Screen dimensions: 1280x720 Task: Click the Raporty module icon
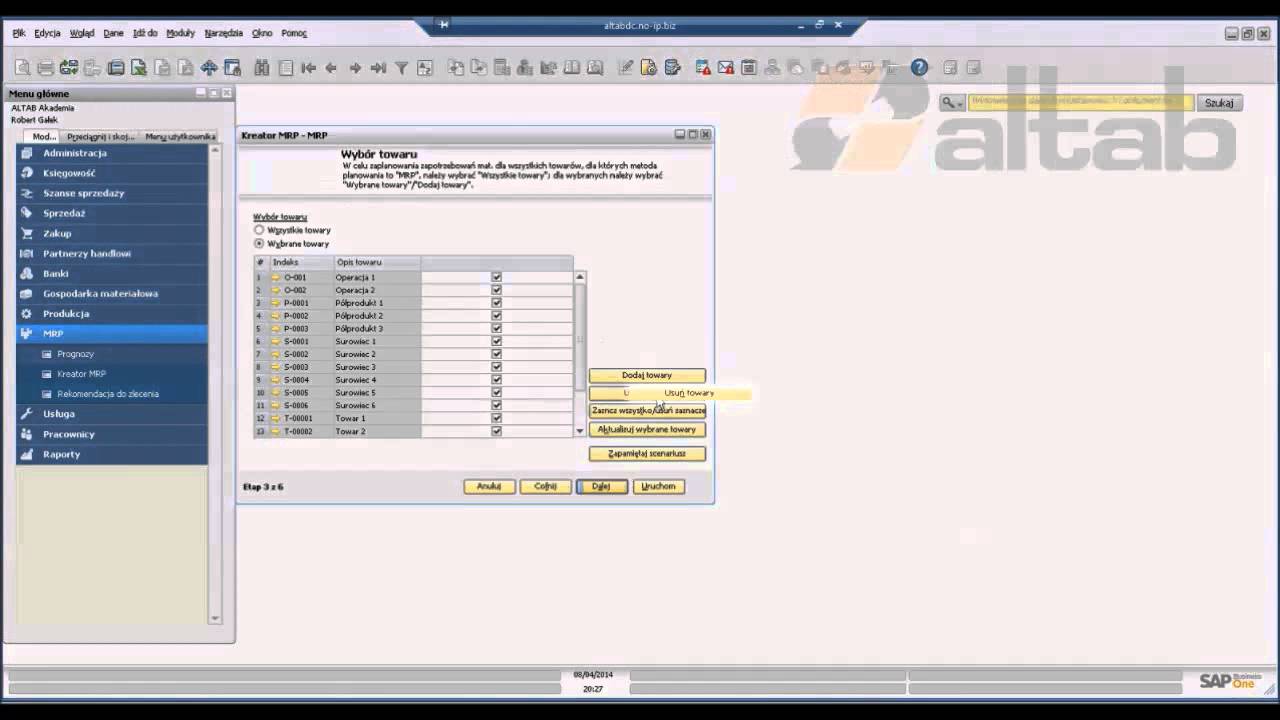coord(27,454)
